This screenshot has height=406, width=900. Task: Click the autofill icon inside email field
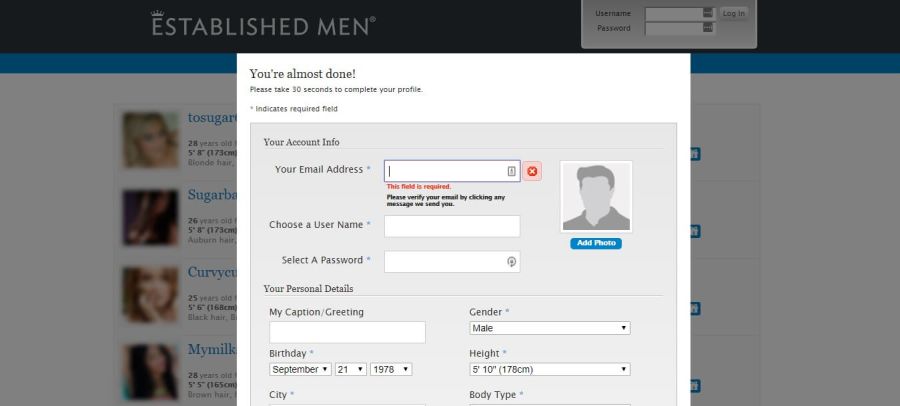(x=511, y=171)
